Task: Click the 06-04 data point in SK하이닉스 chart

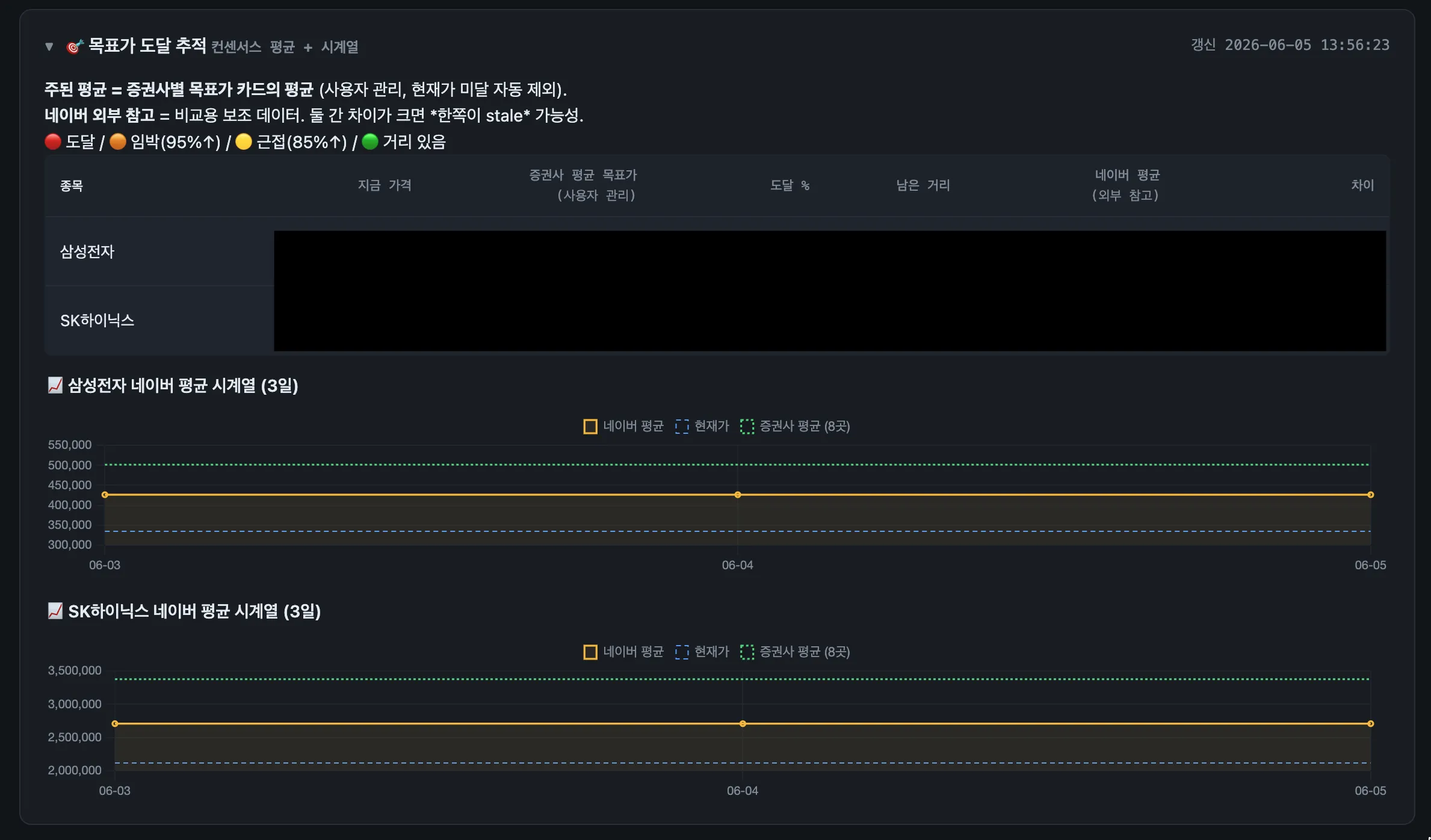Action: coord(743,724)
